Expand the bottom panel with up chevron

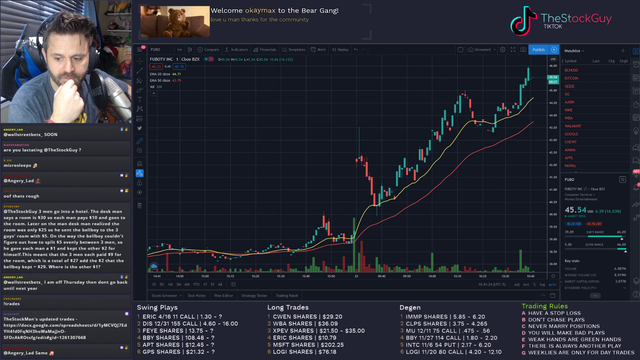click(543, 296)
